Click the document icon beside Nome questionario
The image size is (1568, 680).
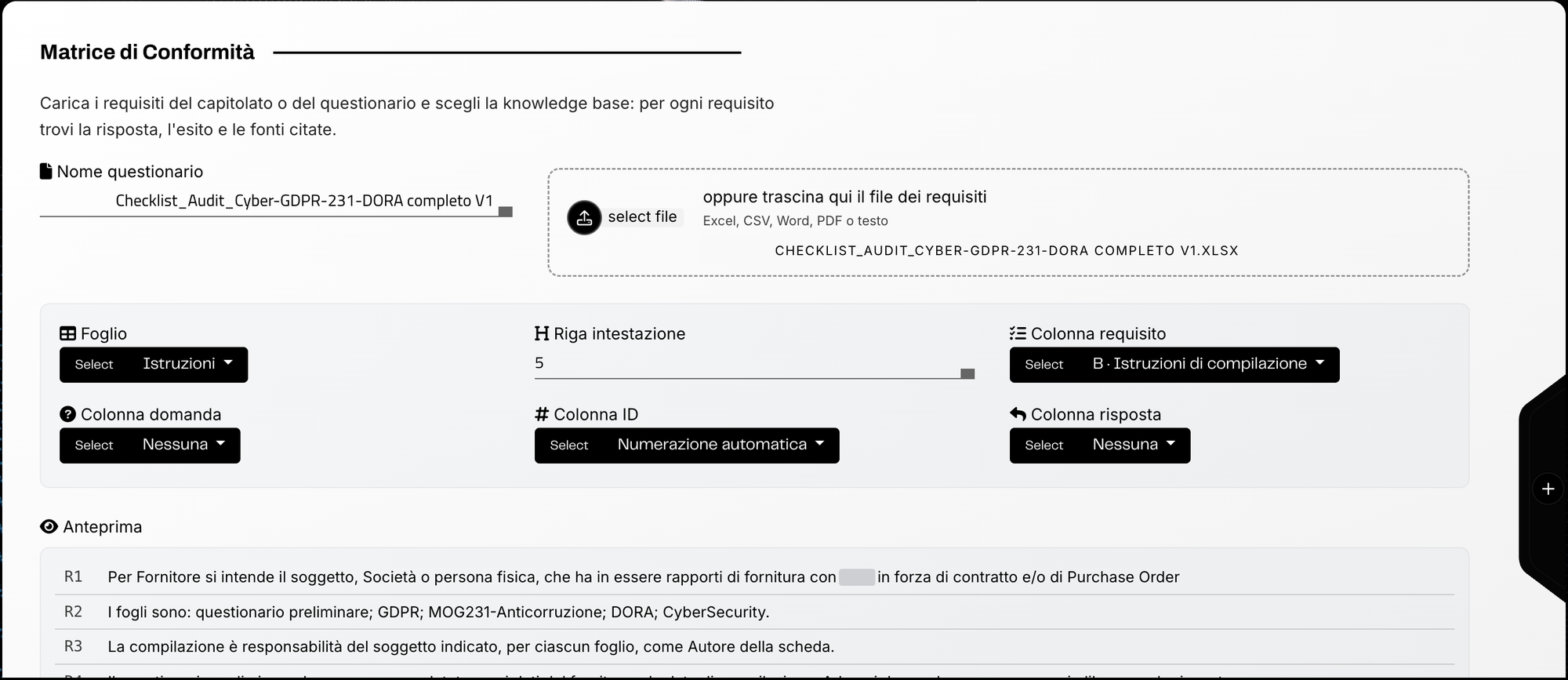[x=46, y=171]
